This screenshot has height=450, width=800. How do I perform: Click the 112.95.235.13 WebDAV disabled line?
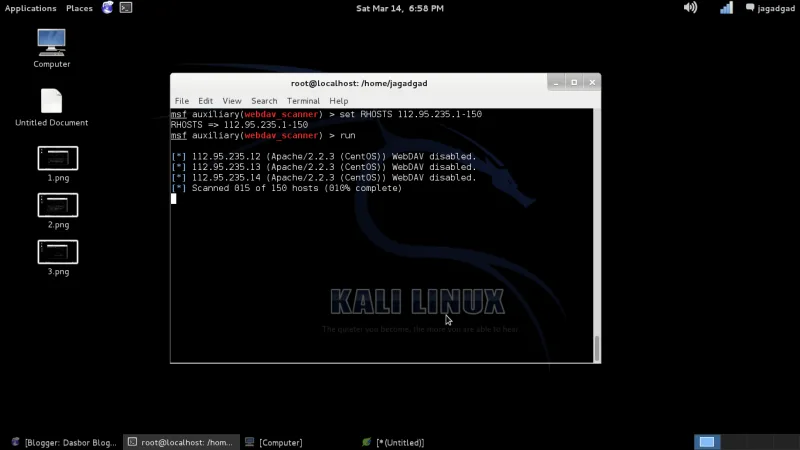pyautogui.click(x=323, y=167)
